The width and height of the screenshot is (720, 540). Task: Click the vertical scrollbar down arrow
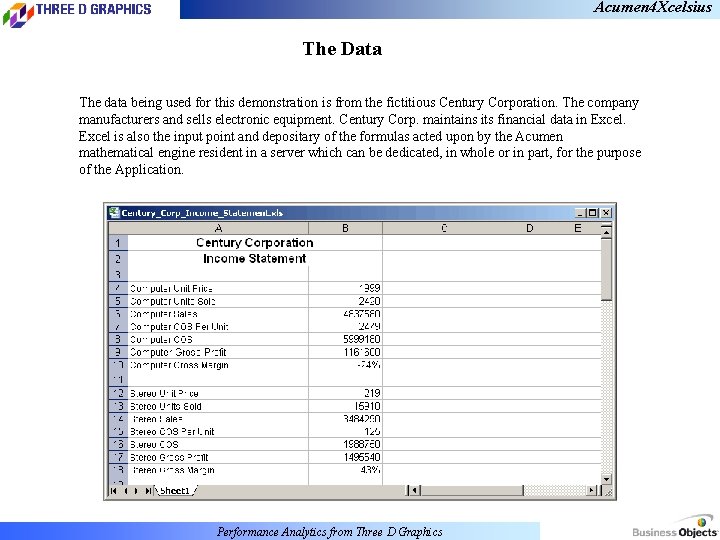[606, 479]
